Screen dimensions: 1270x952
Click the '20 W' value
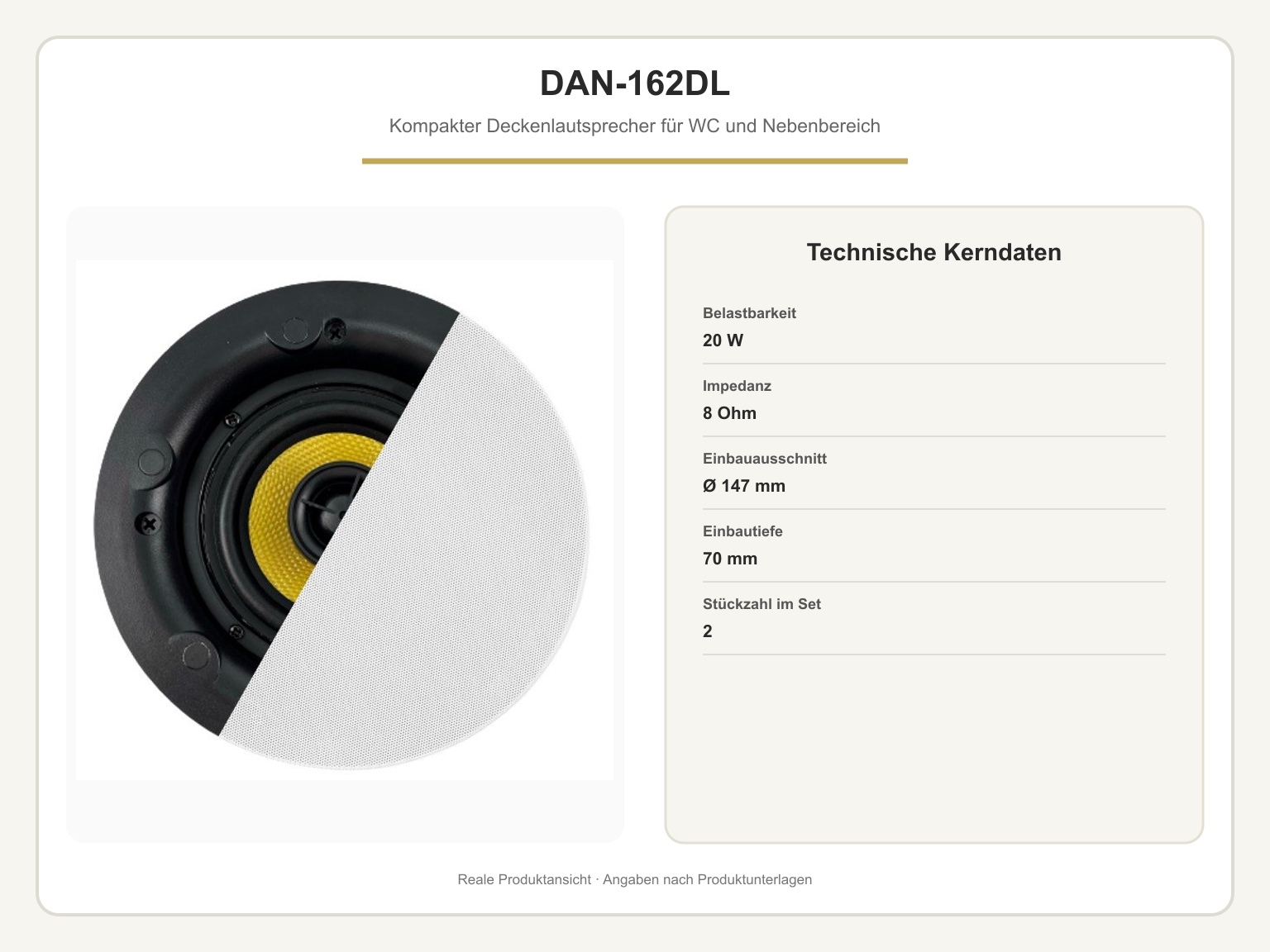point(723,340)
